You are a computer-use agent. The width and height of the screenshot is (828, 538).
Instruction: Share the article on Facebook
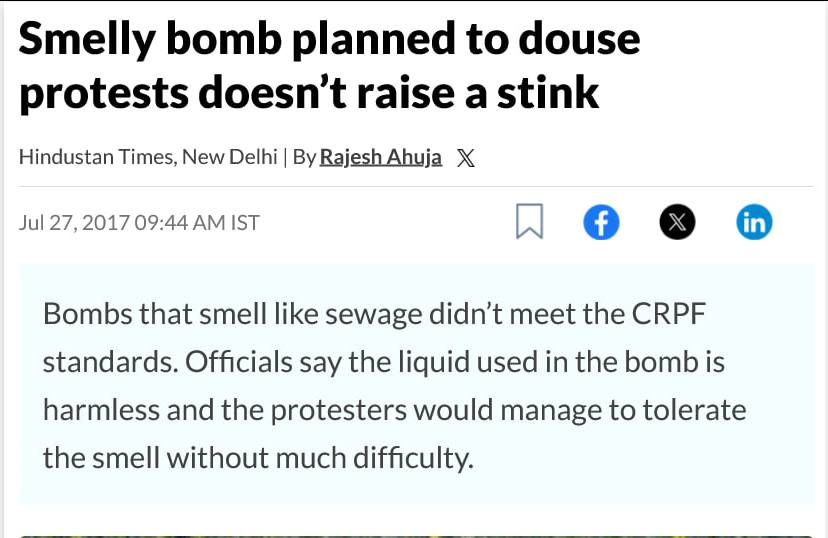pos(601,222)
